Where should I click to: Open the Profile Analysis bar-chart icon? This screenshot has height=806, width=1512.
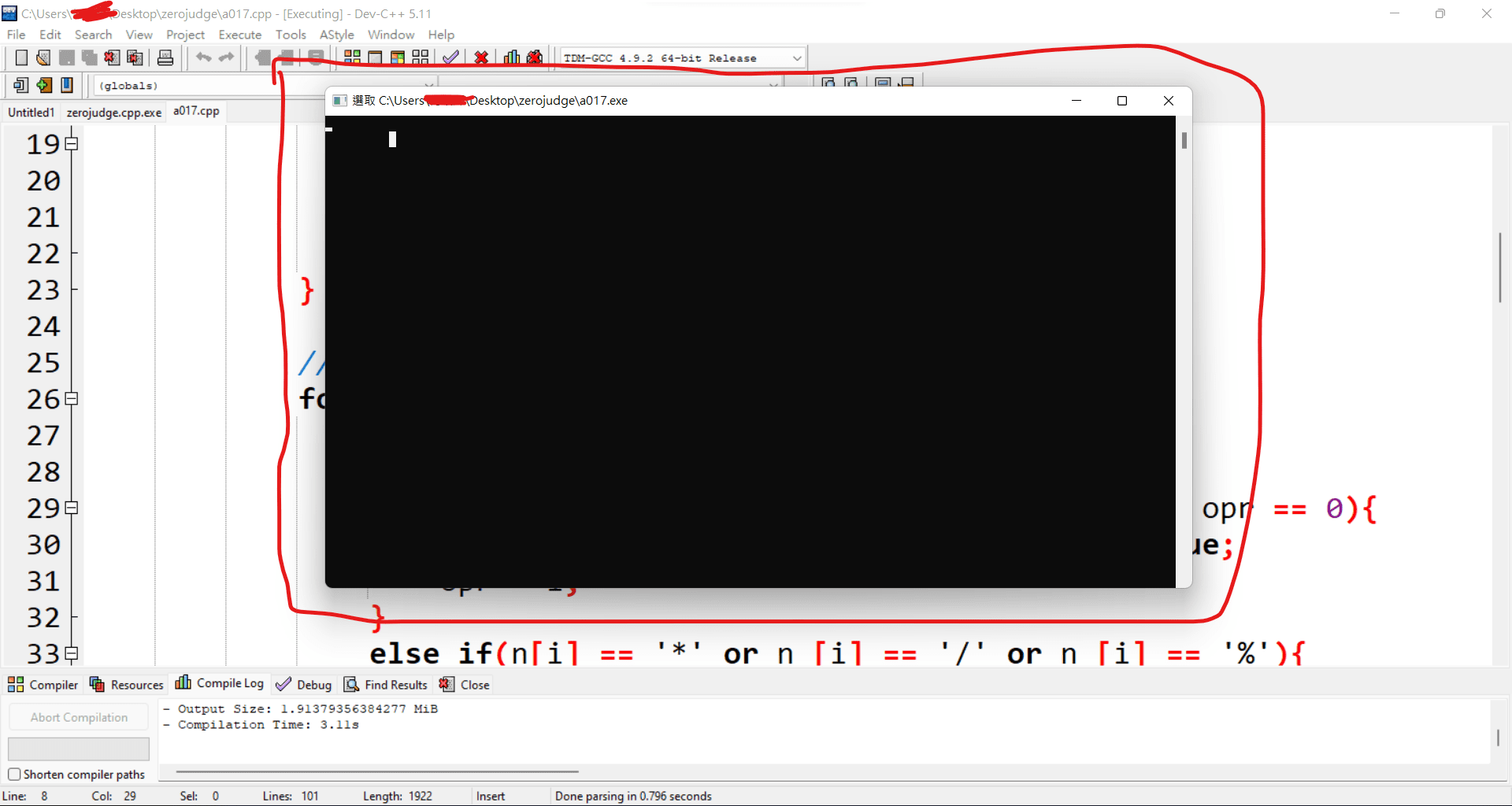point(511,57)
